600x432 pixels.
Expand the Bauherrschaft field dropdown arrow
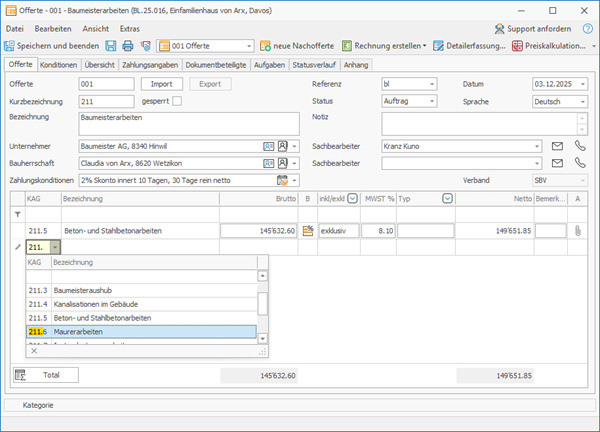coord(294,164)
